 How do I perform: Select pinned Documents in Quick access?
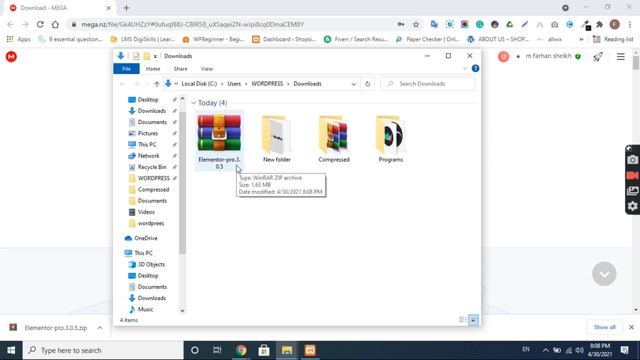[152, 122]
